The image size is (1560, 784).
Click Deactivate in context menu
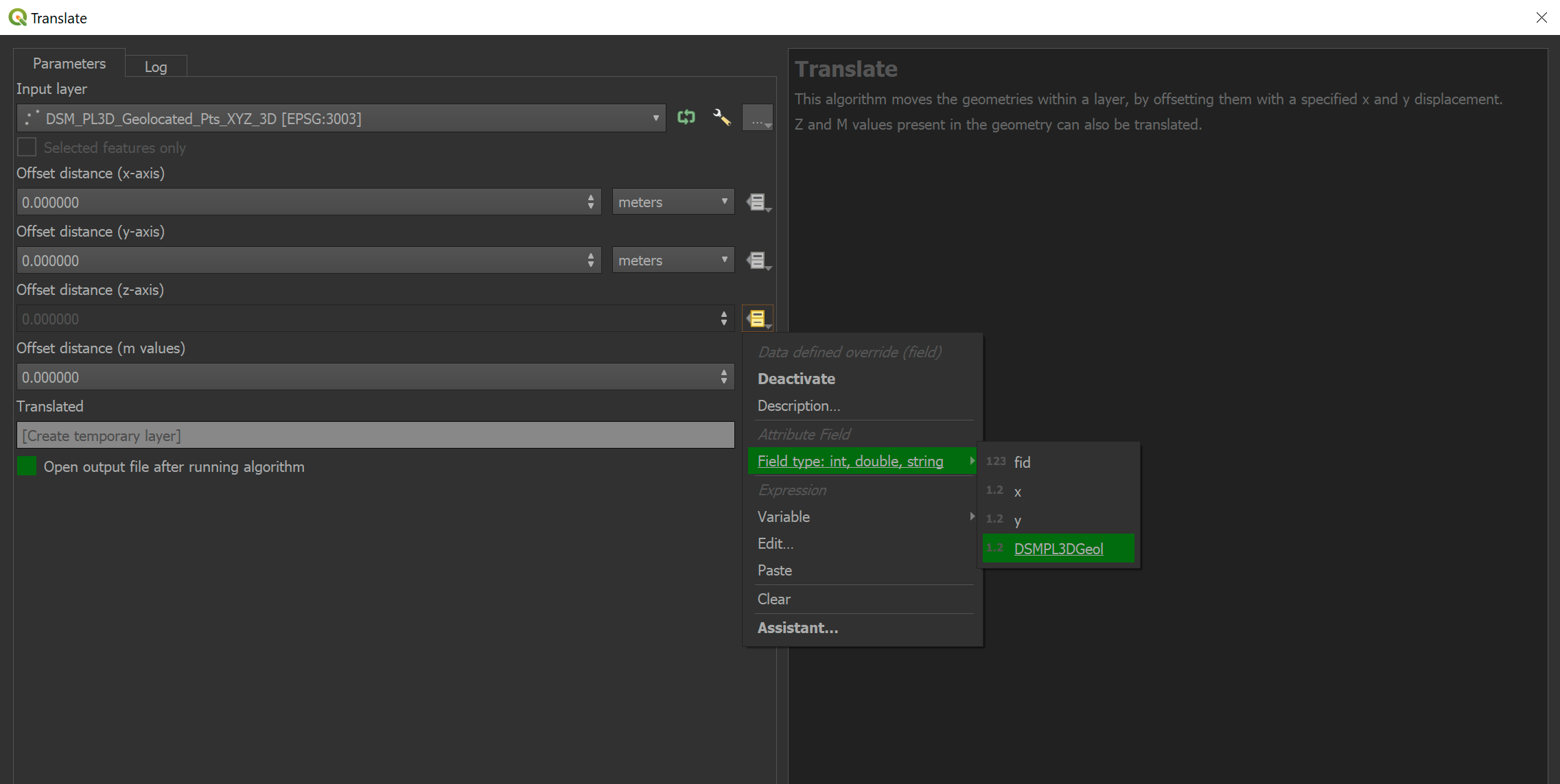click(x=796, y=378)
